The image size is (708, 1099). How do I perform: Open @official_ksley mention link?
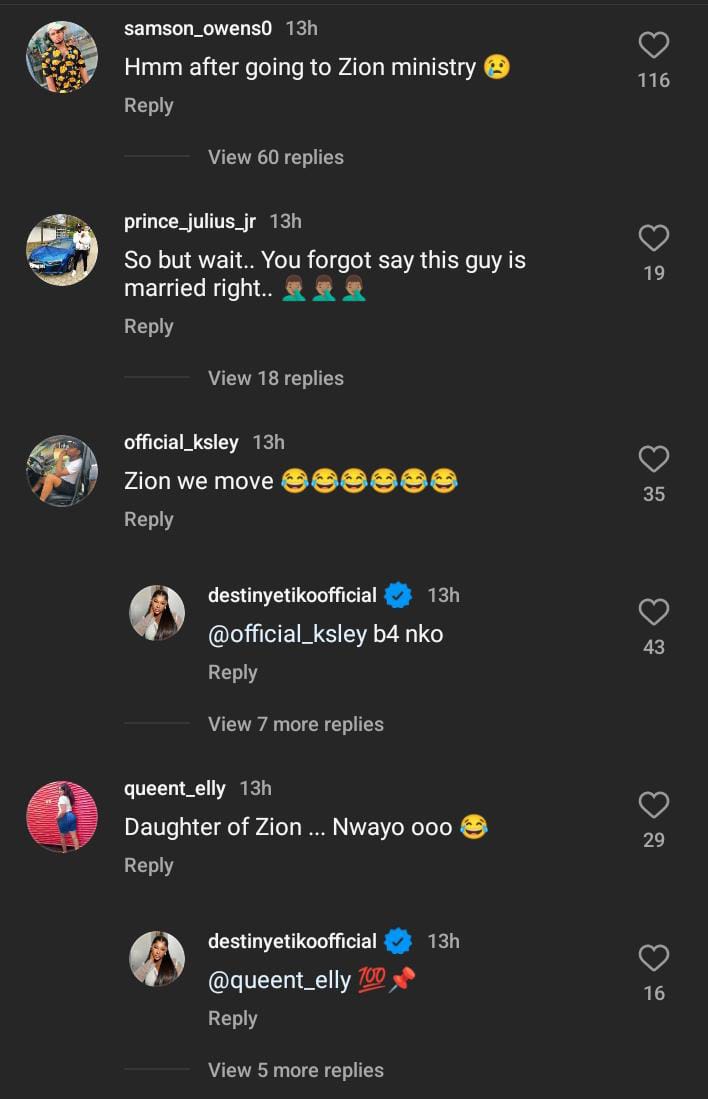pyautogui.click(x=287, y=634)
